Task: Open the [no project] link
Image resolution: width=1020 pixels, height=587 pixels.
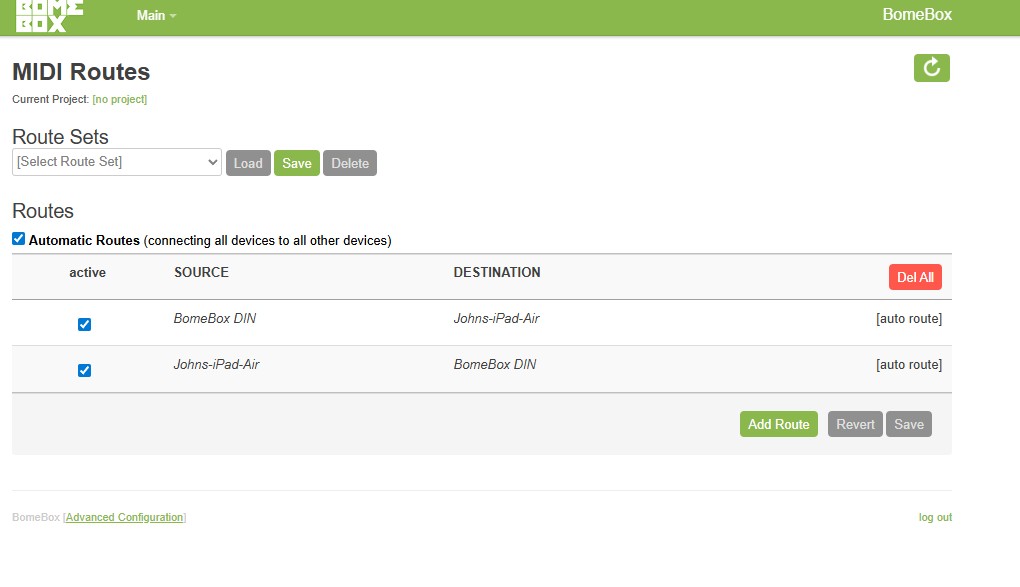Action: 120,99
